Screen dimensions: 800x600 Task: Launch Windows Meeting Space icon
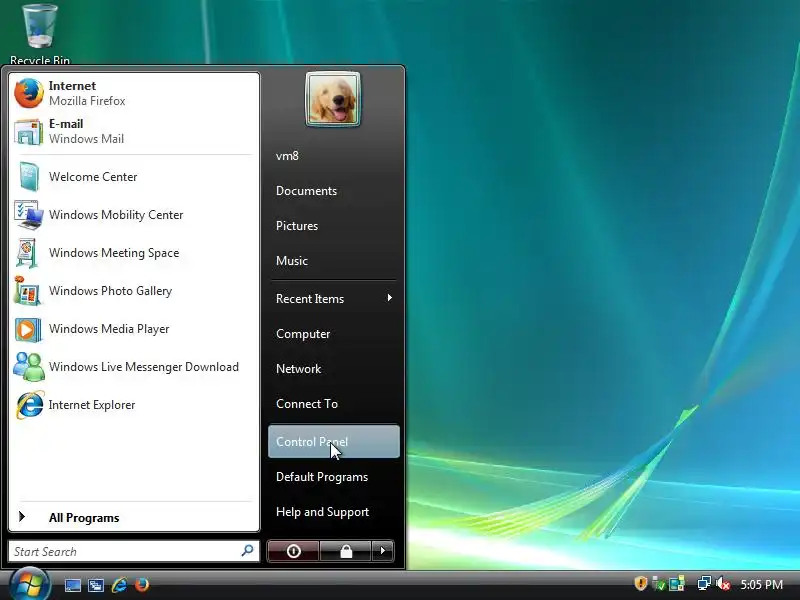pyautogui.click(x=28, y=253)
